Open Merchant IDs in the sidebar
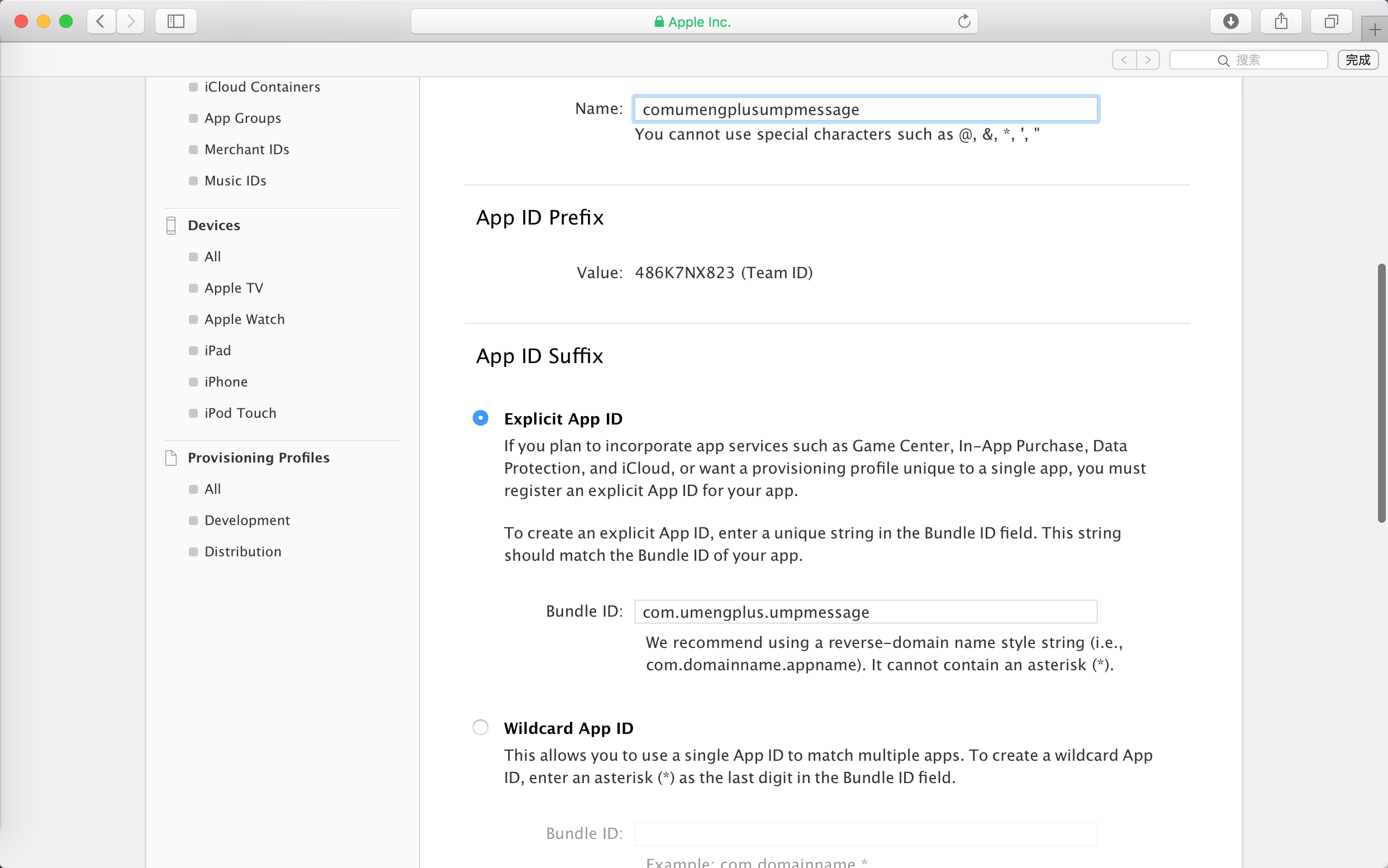 tap(247, 149)
